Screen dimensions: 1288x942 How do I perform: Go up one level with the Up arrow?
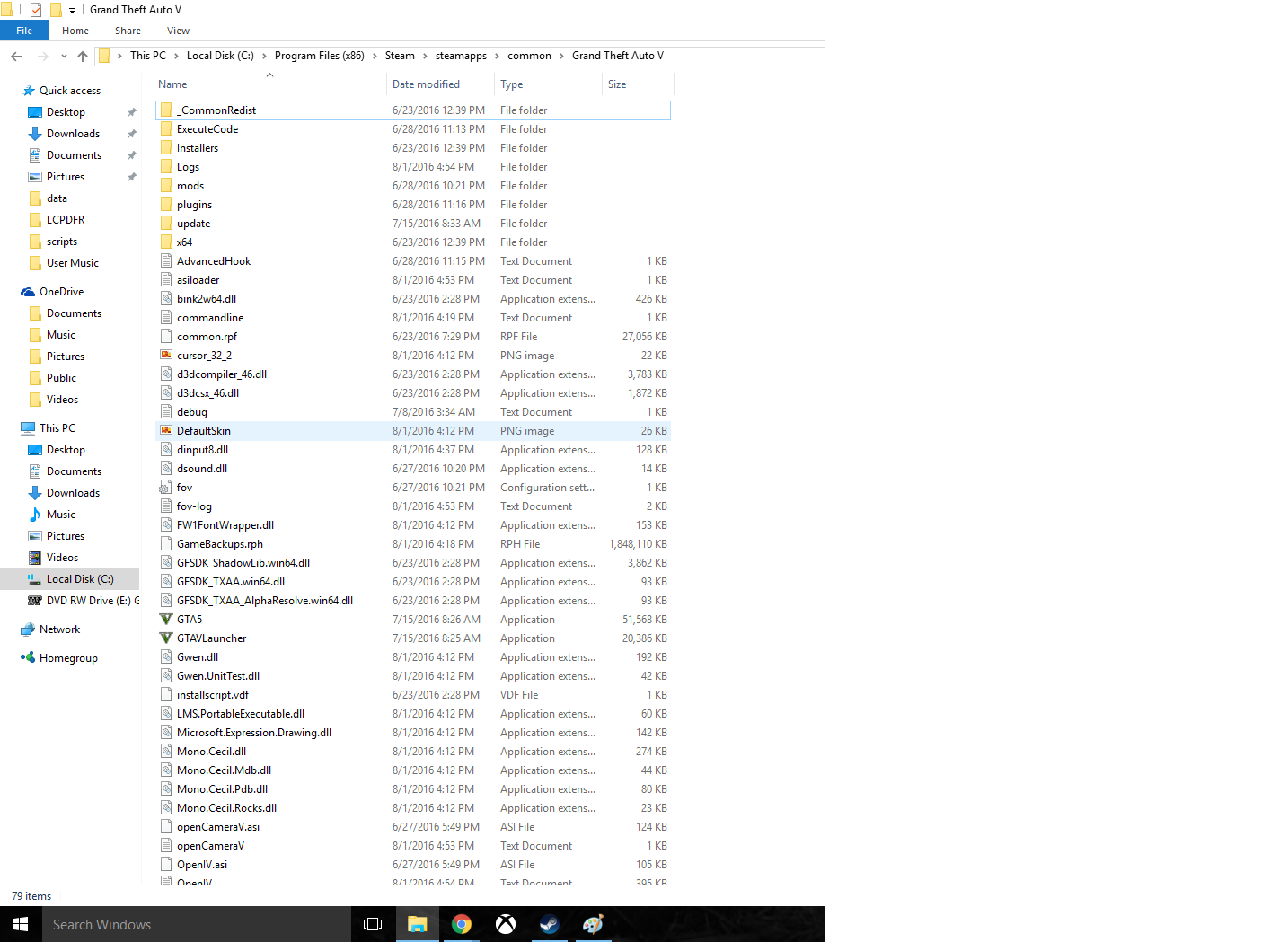click(x=83, y=56)
